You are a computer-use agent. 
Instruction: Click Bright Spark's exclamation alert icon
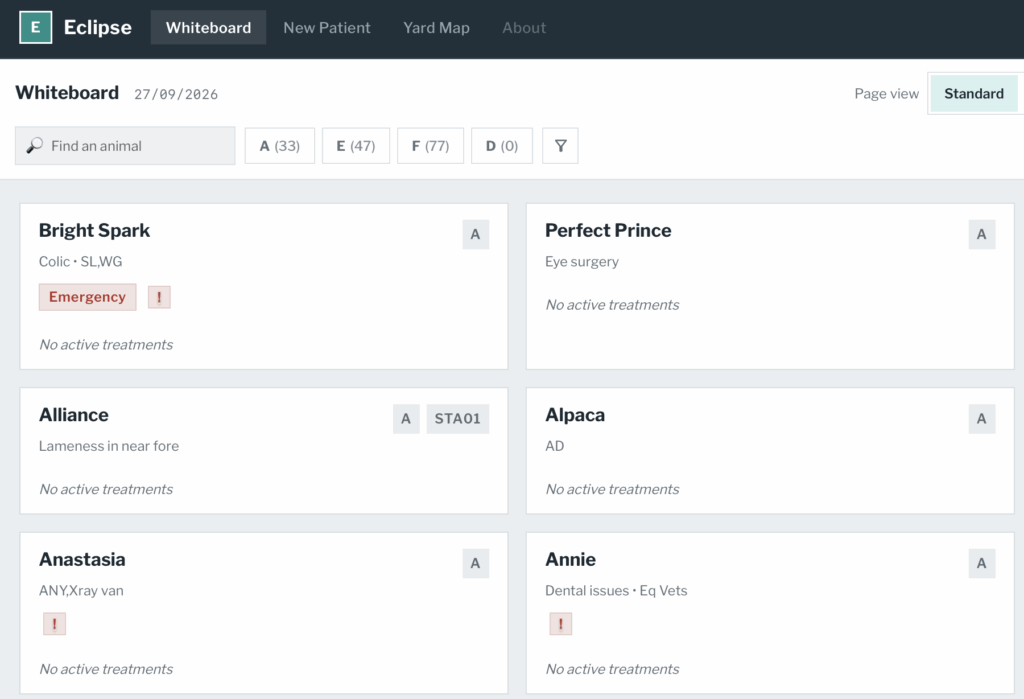tap(159, 297)
